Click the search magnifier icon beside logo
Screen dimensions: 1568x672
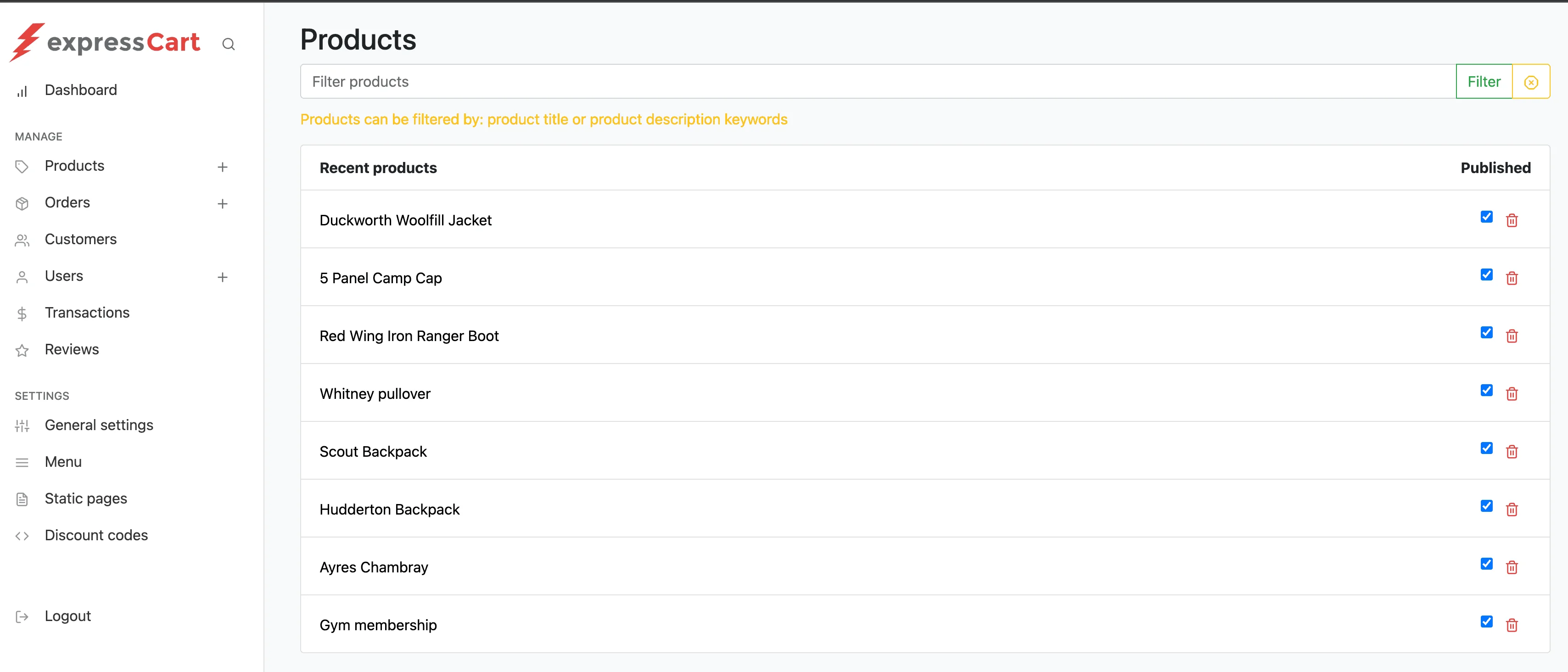pos(228,44)
